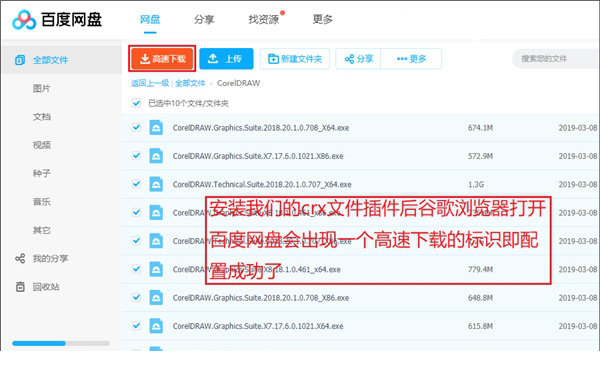Screen dimensions: 600x365
Task: Click file icon of the 779.4M file row
Action: tap(156, 269)
